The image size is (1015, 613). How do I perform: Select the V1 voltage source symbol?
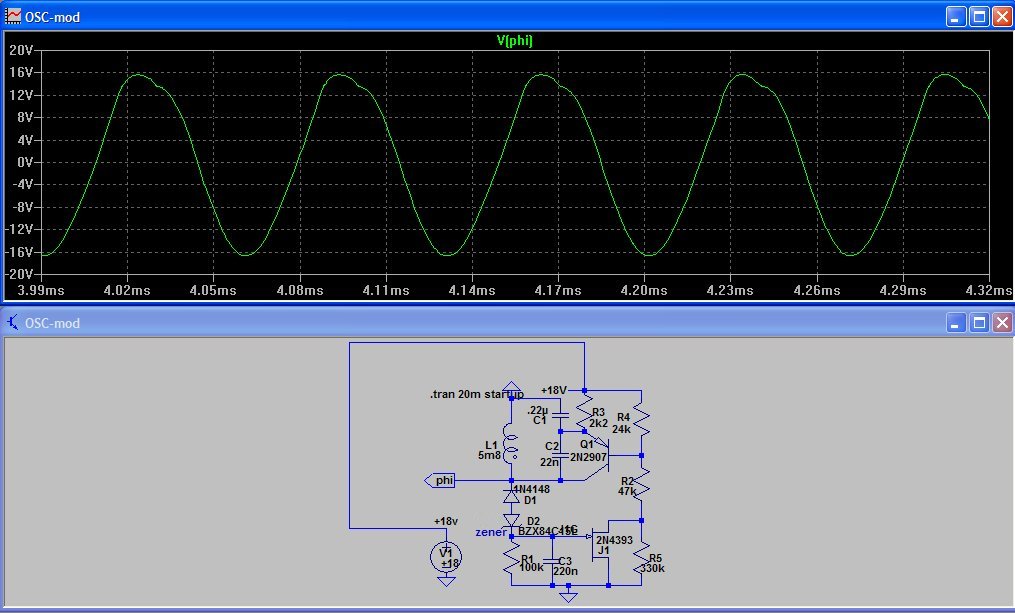[x=446, y=557]
